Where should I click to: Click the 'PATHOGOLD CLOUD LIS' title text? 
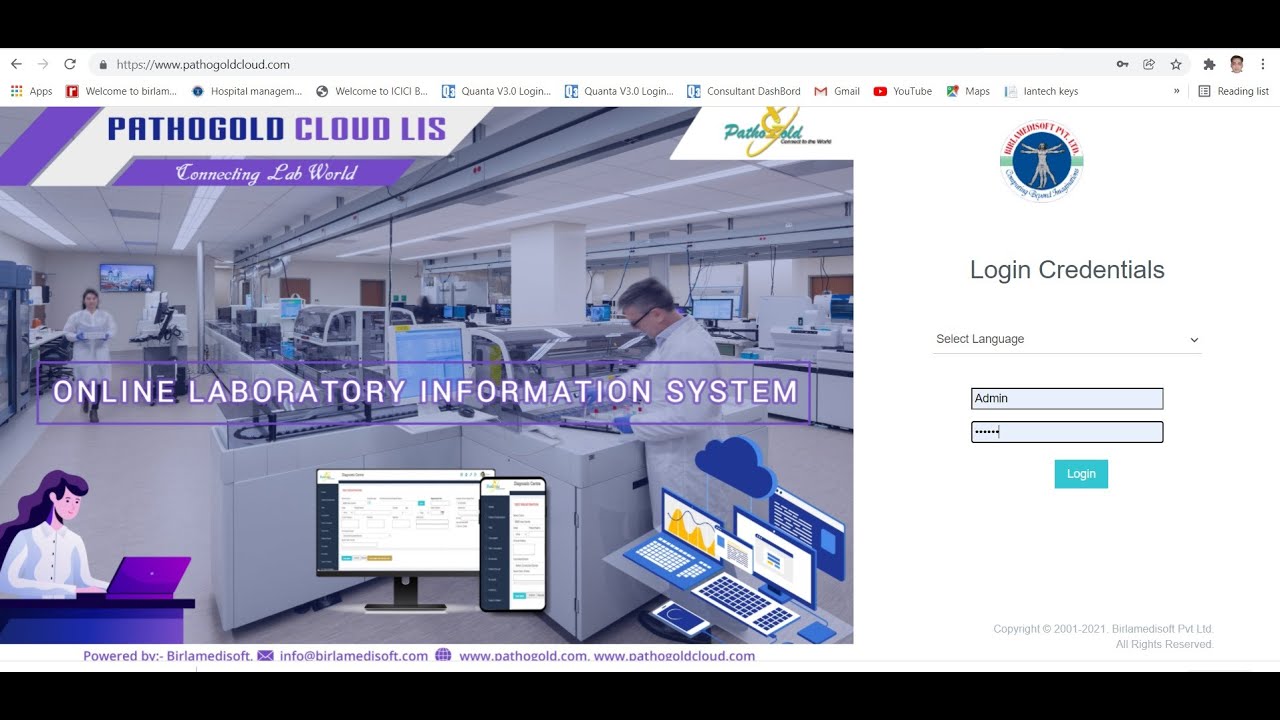(x=277, y=129)
